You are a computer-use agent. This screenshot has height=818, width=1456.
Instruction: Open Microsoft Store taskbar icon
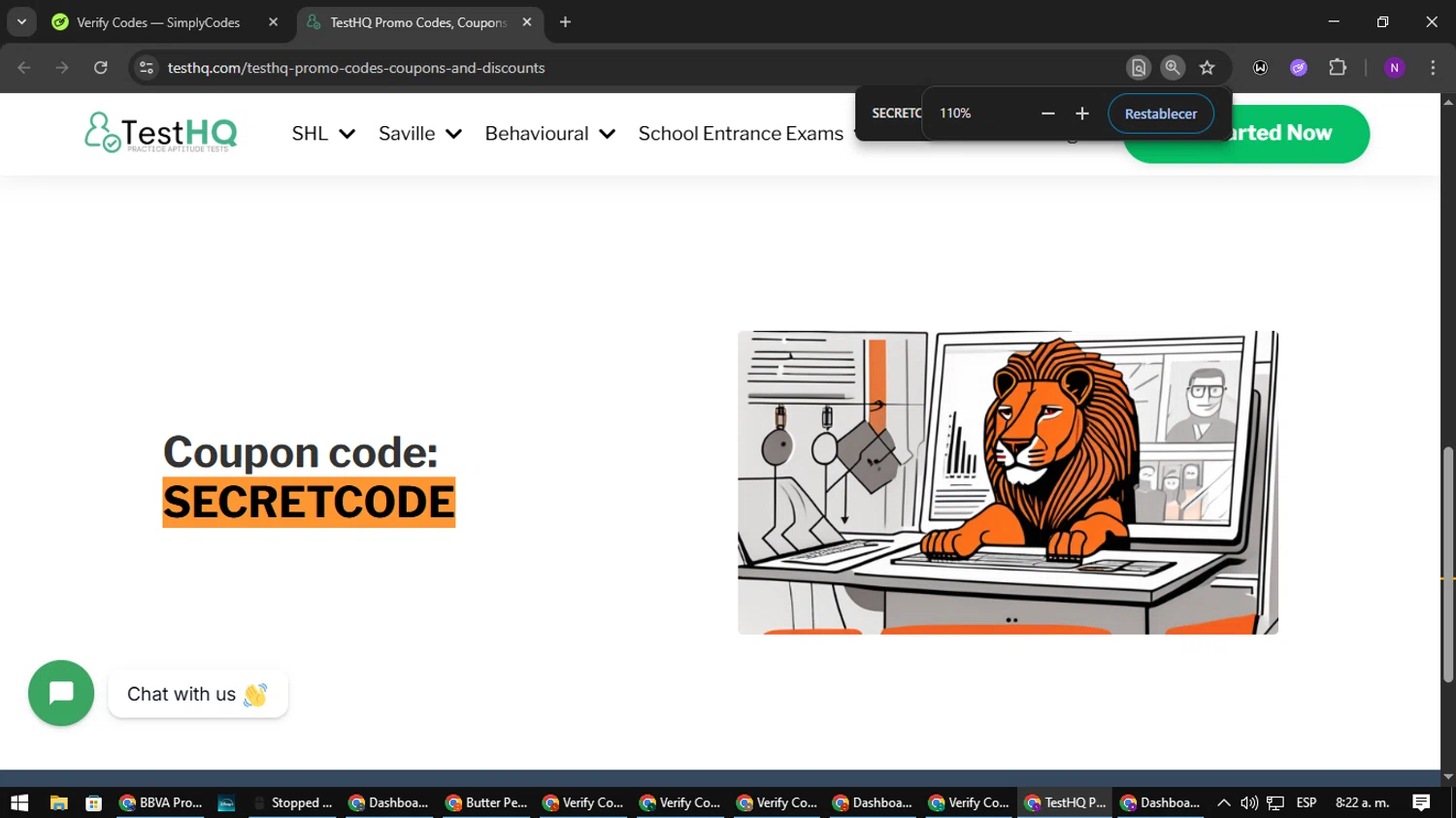(x=93, y=802)
